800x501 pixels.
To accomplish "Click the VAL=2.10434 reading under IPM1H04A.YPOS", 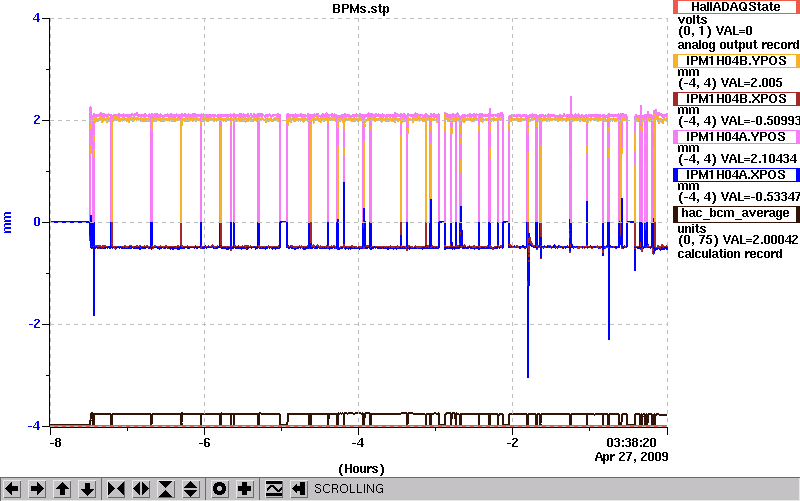I will (758, 159).
